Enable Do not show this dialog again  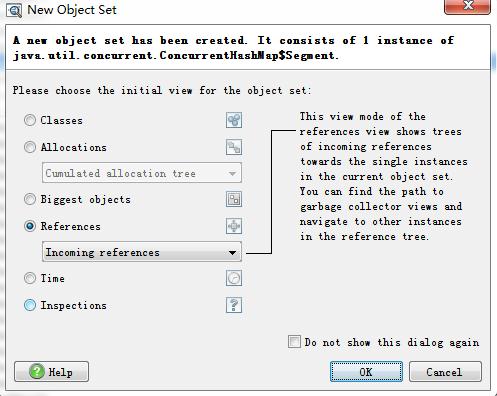[294, 342]
